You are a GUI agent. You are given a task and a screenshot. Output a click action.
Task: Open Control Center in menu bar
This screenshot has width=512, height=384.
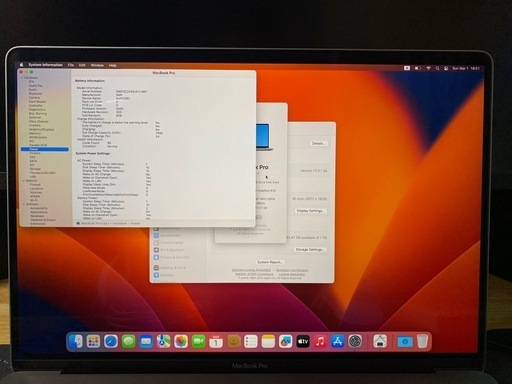(446, 68)
